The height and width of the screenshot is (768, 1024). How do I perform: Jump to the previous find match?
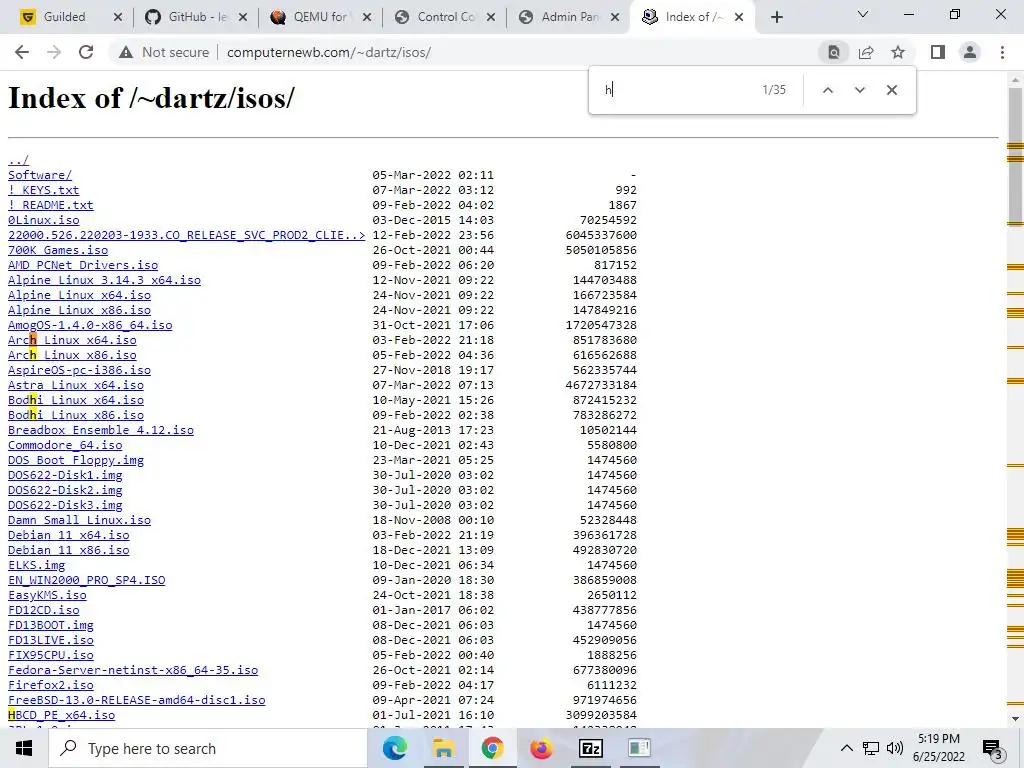click(x=827, y=90)
